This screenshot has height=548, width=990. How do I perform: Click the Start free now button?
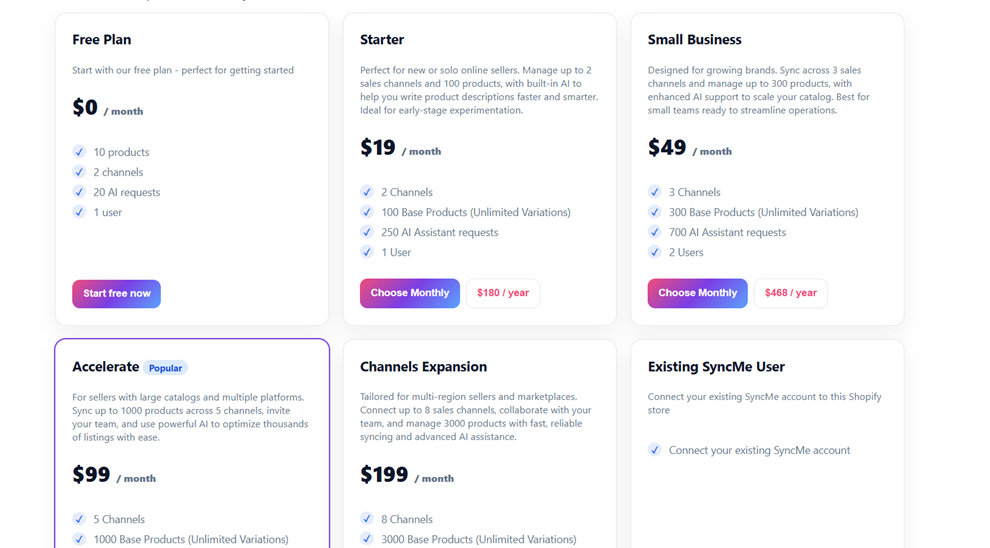116,293
